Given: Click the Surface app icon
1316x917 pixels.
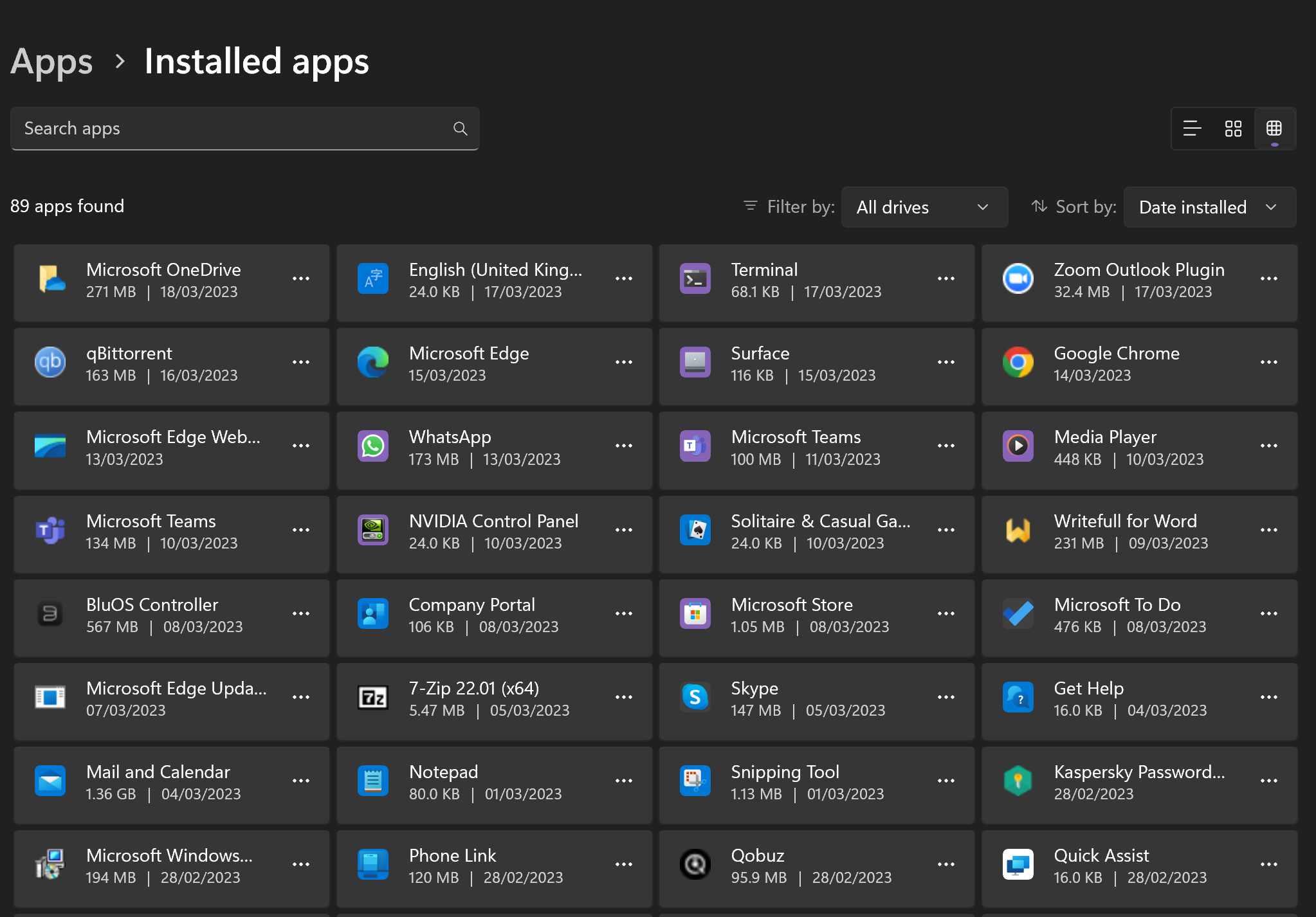Looking at the screenshot, I should coord(695,363).
